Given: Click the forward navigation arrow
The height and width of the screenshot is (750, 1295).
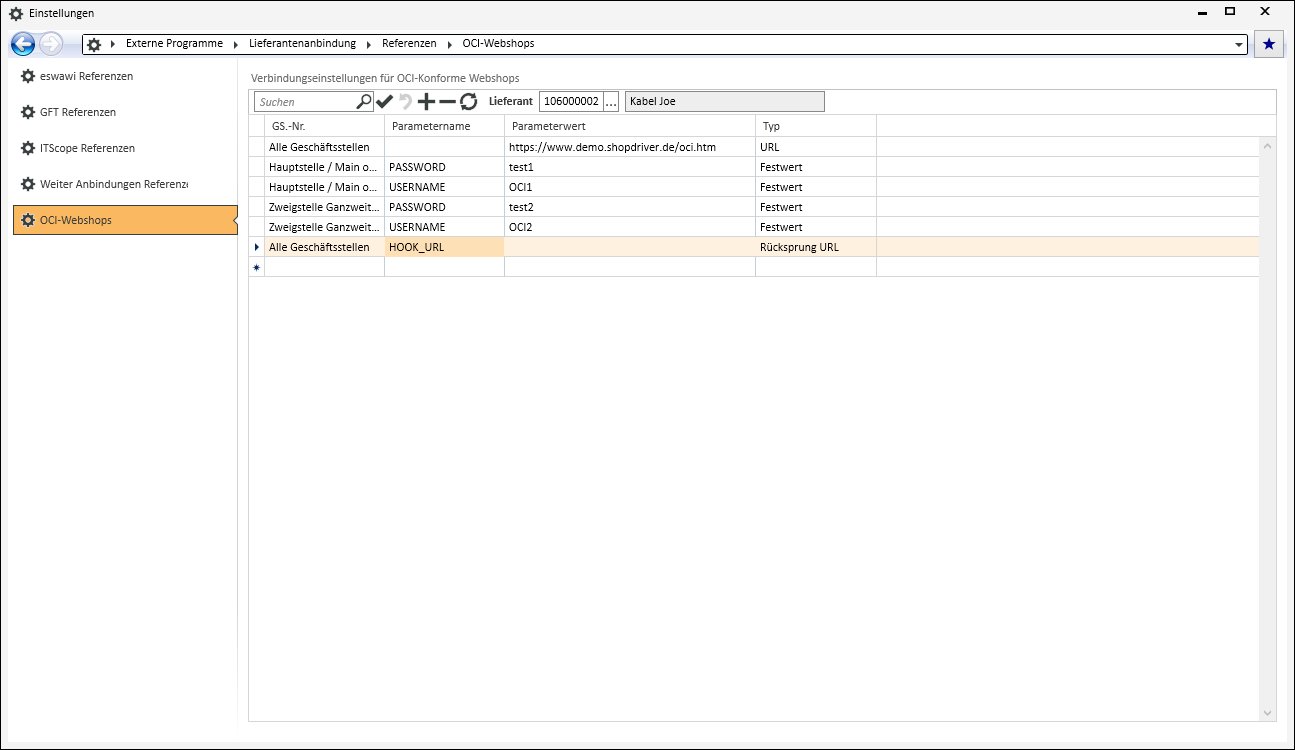Looking at the screenshot, I should [51, 44].
